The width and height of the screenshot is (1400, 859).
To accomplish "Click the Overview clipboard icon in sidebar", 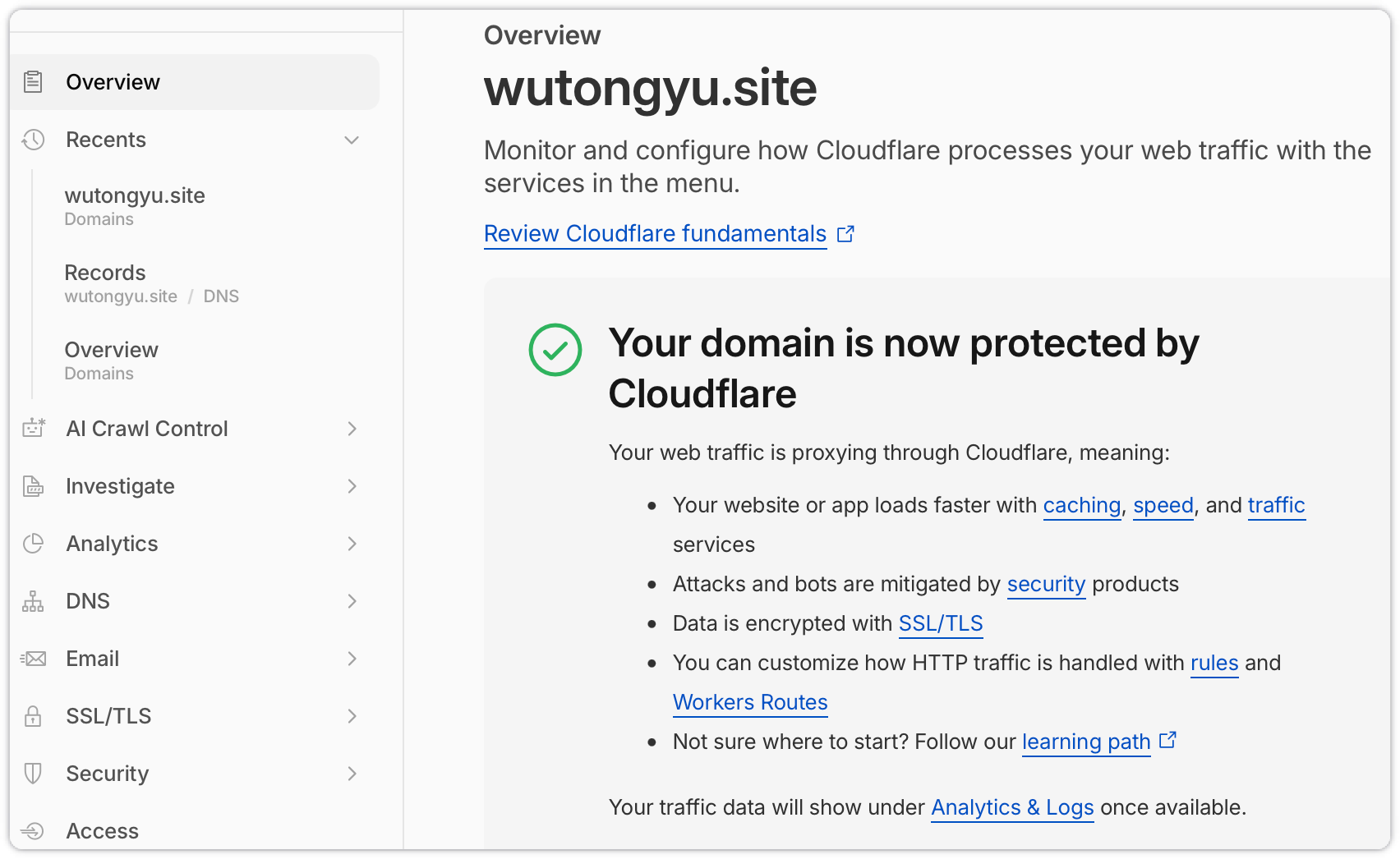I will point(33,82).
